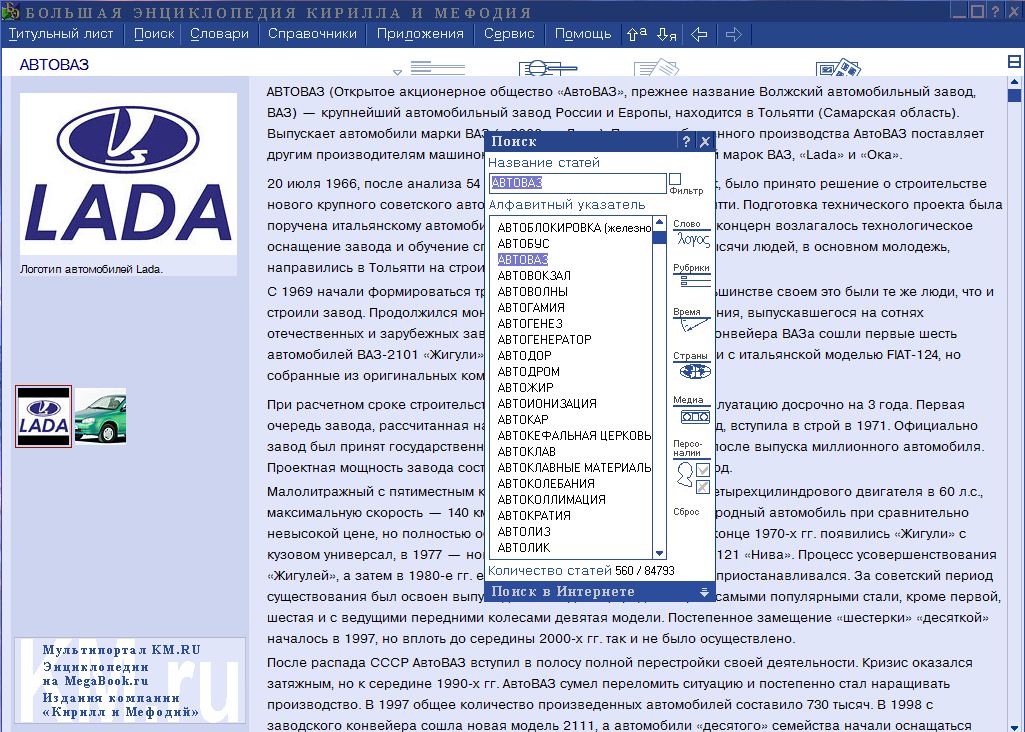
Task: Click the Сброс reset button
Action: pyautogui.click(x=686, y=512)
